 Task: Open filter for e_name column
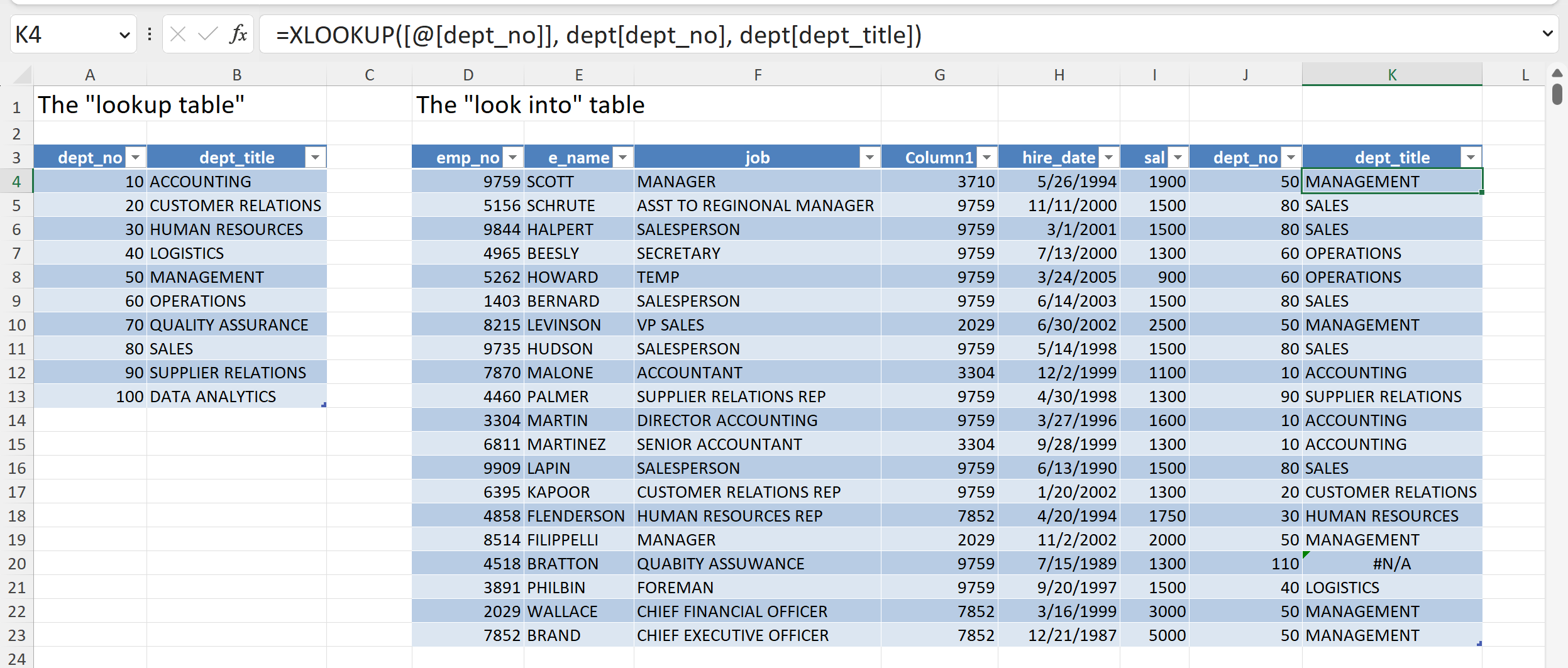click(622, 157)
